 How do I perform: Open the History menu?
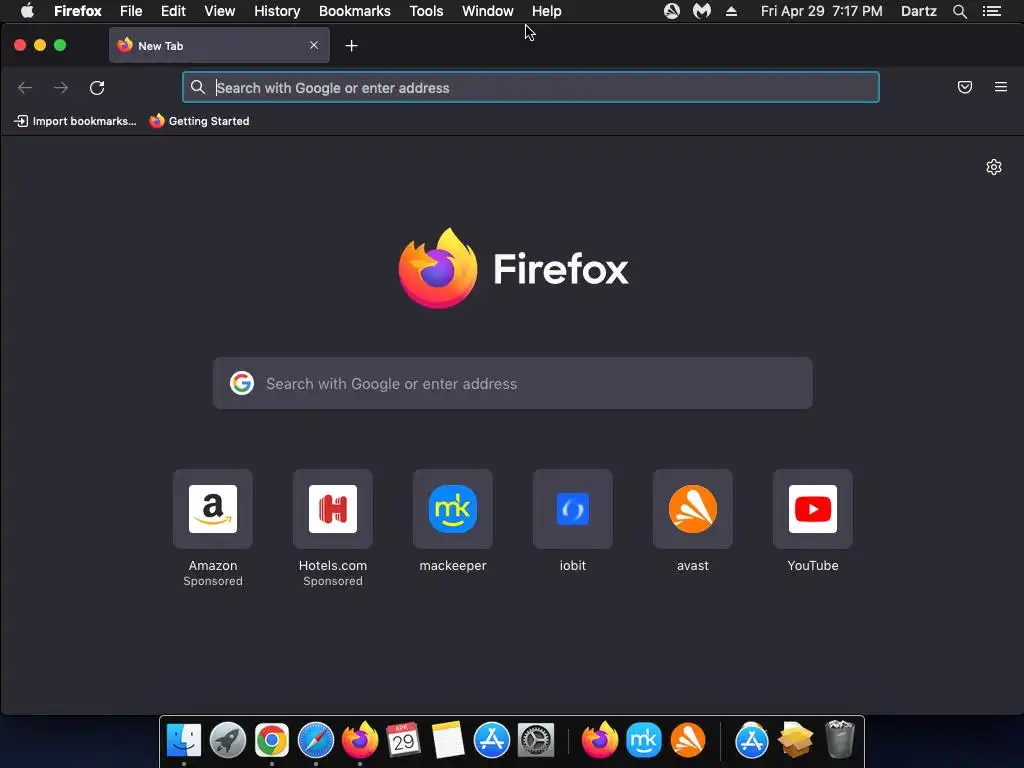277,11
